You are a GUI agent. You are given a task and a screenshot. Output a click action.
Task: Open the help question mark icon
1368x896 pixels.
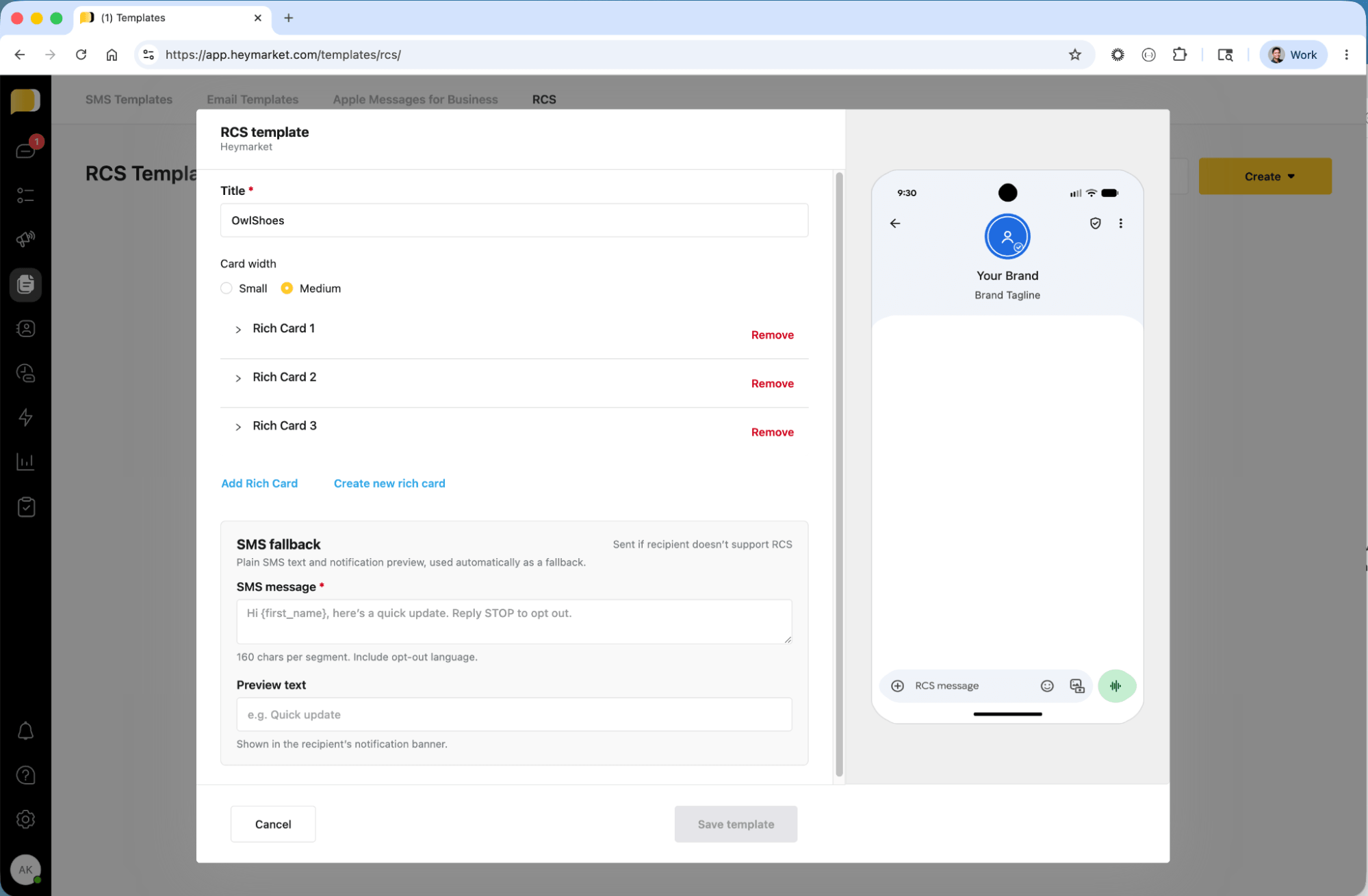26,775
